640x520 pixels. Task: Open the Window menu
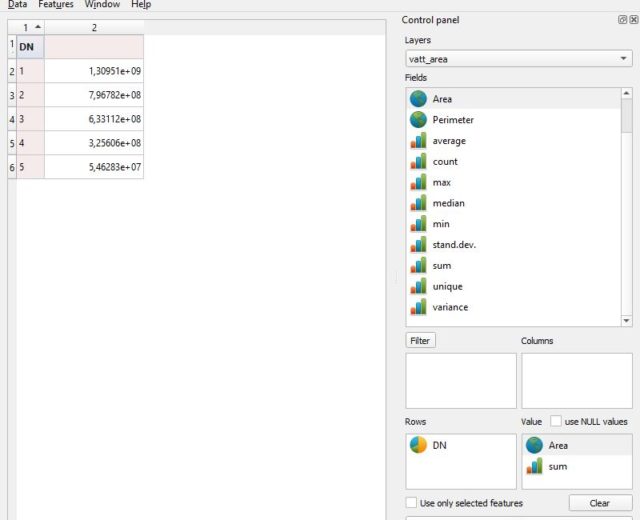[102, 5]
